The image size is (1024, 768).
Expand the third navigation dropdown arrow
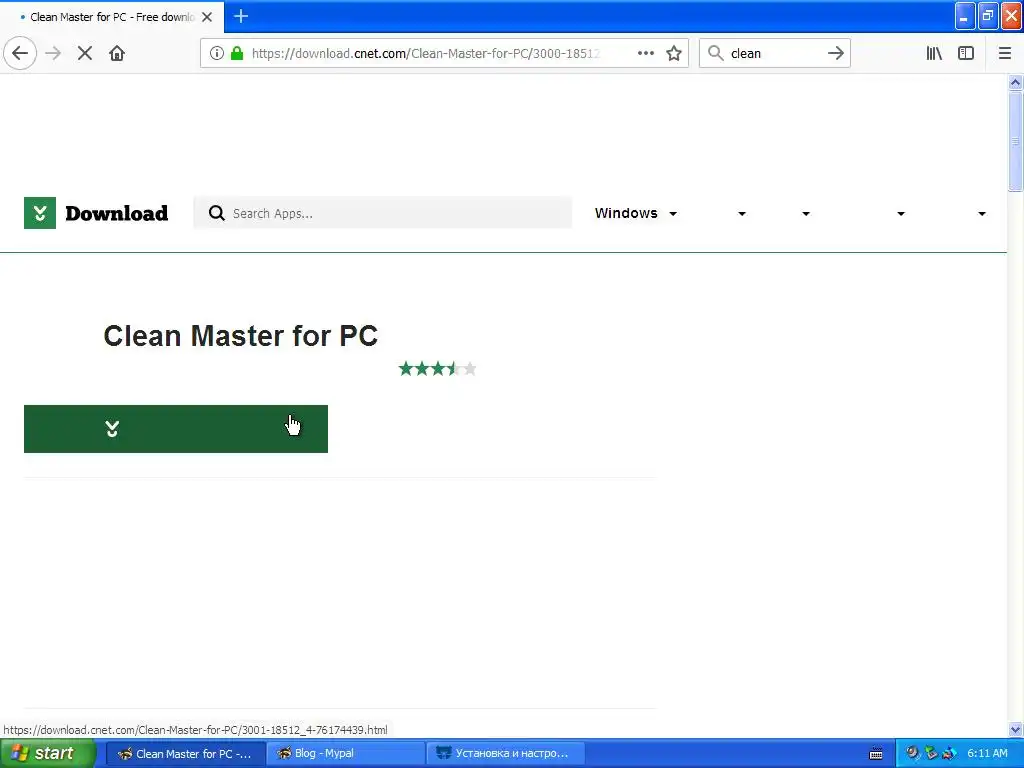[x=805, y=214]
